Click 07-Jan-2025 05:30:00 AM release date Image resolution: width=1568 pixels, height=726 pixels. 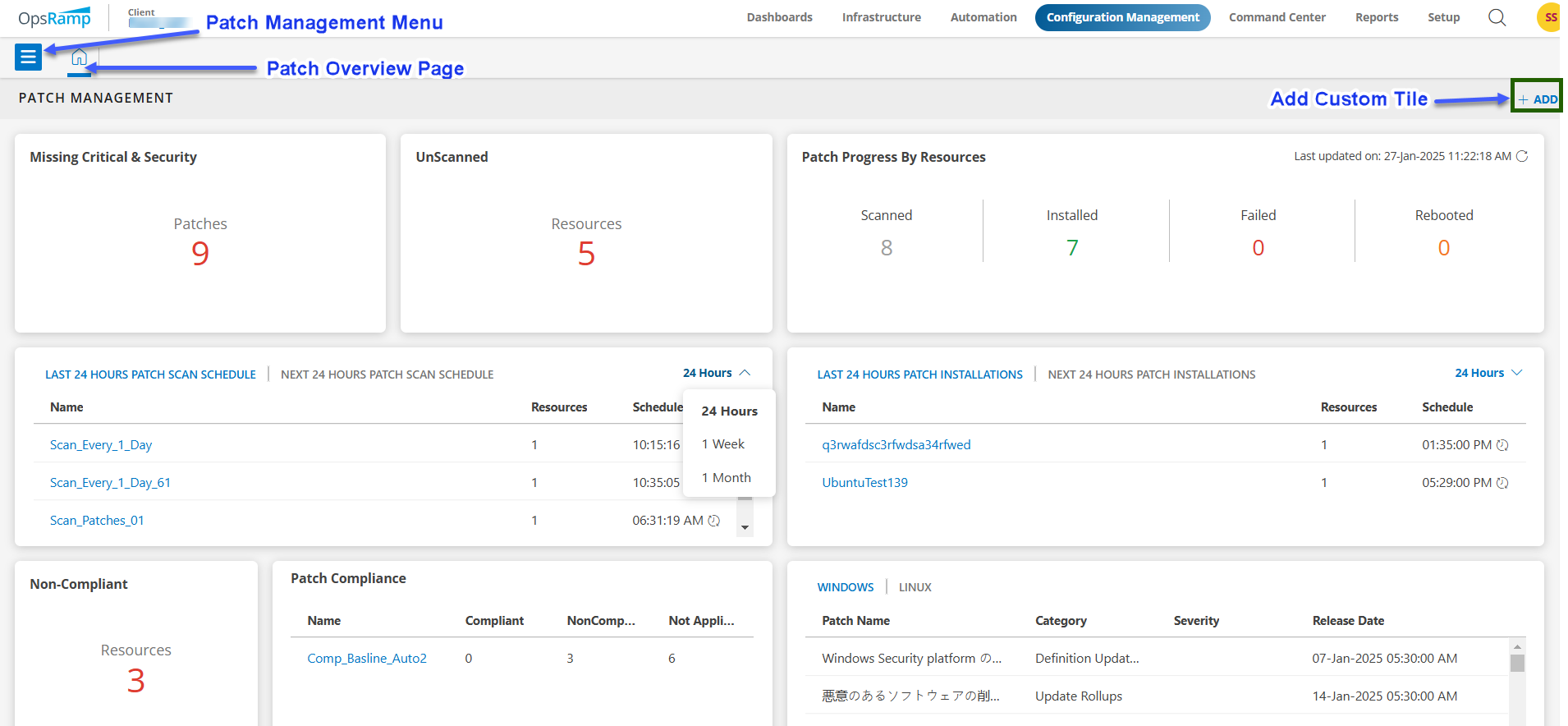[x=1384, y=659]
